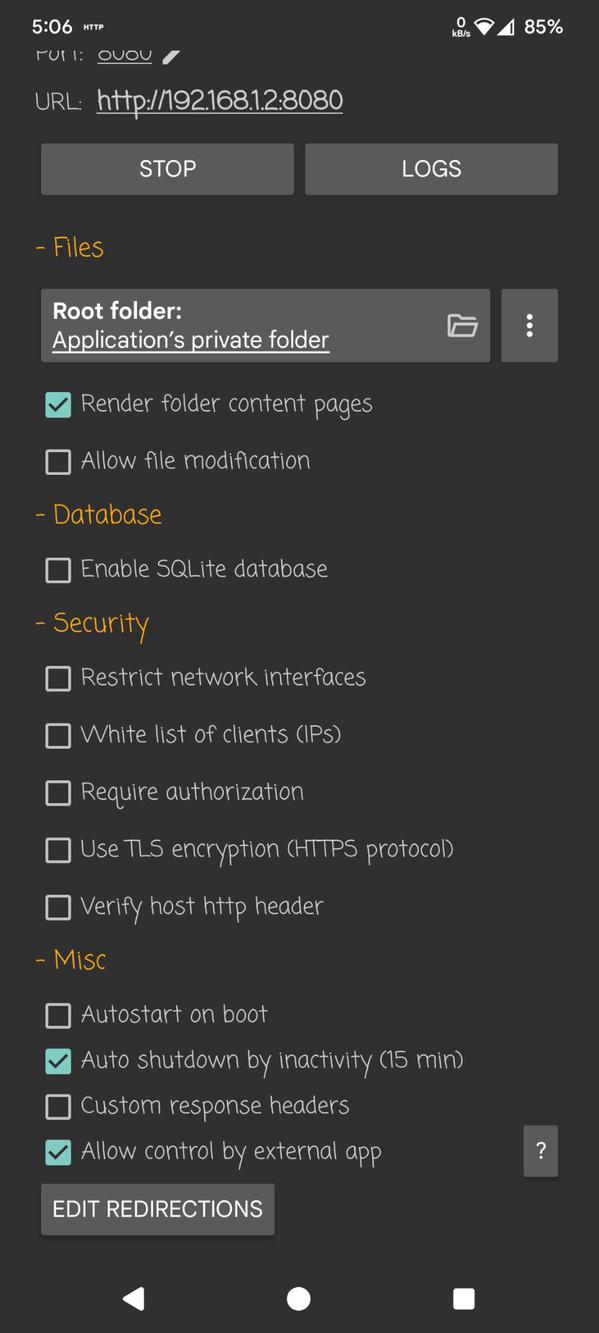
Task: Enable Allow file modification
Action: point(57,461)
